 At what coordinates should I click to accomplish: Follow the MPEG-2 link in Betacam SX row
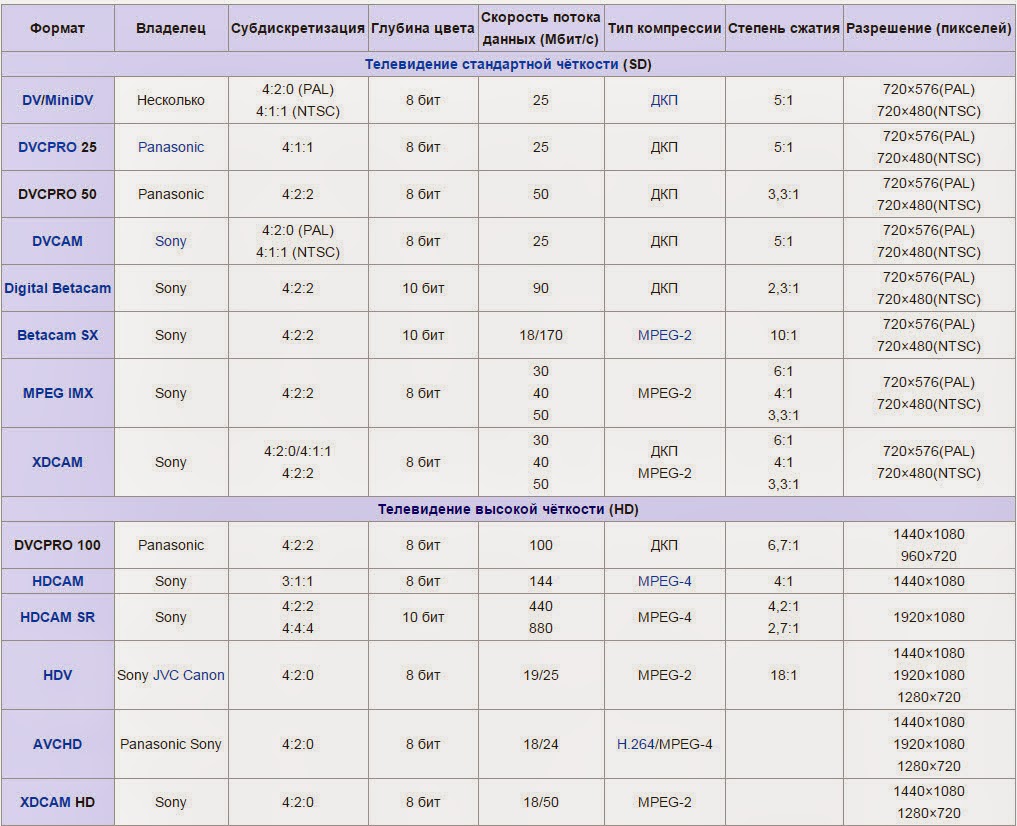tap(664, 335)
